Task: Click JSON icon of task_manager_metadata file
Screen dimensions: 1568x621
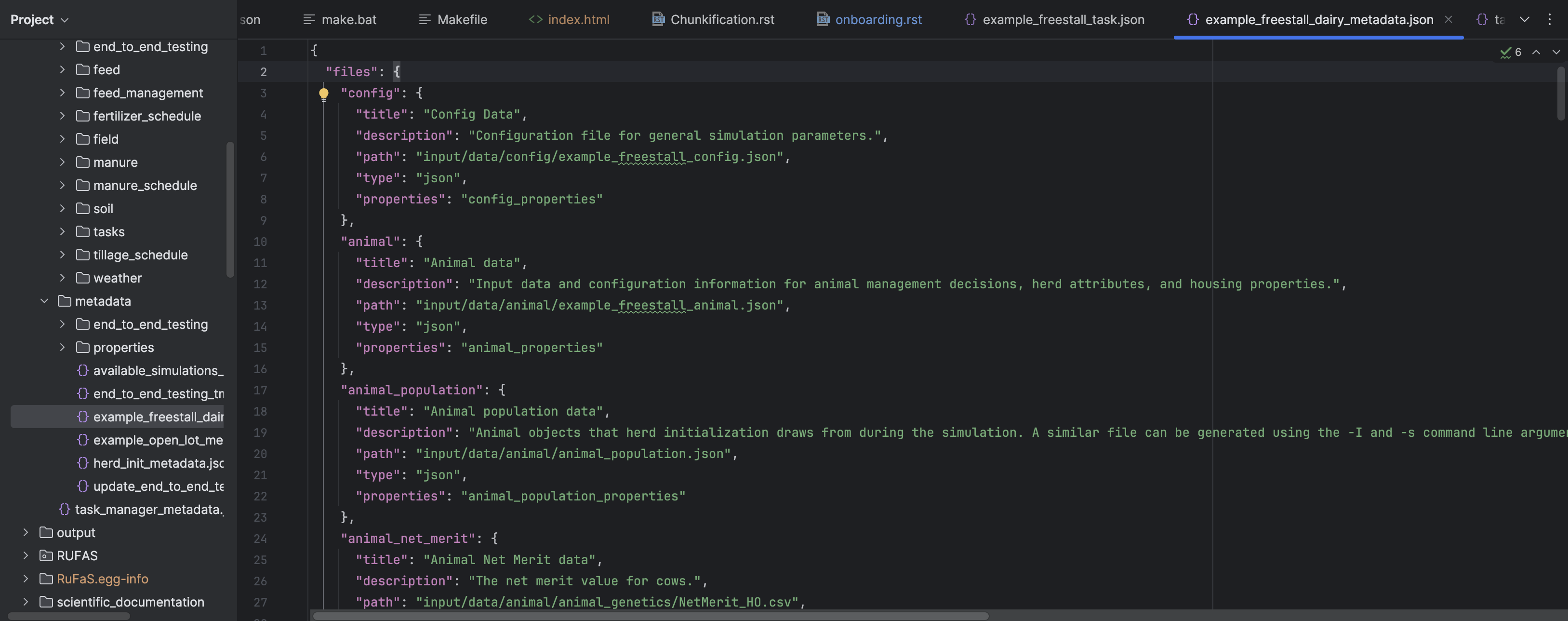Action: pos(65,510)
